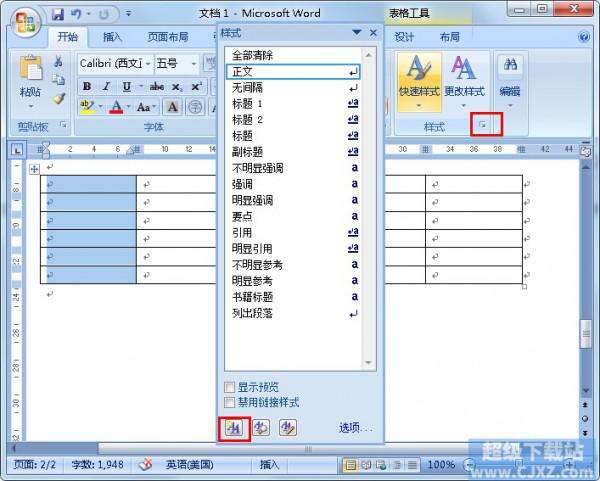Toggle underline formatting
600x481 pixels.
pyautogui.click(x=127, y=86)
